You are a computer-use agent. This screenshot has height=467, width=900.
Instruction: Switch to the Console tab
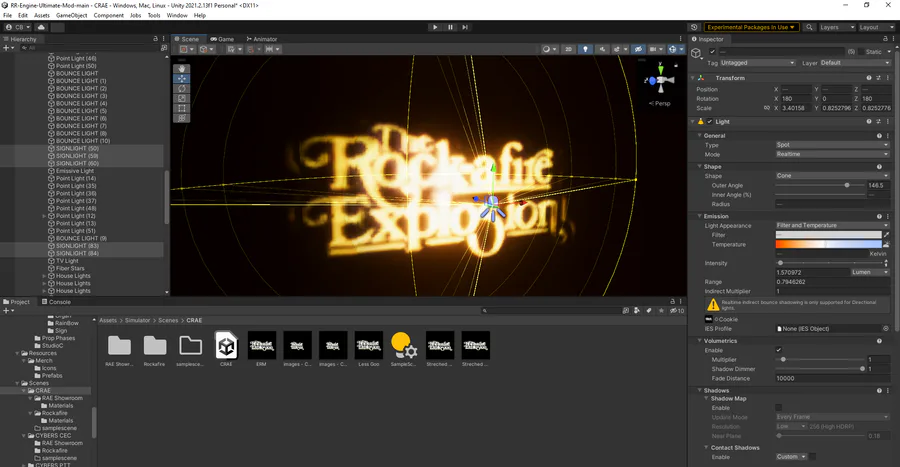click(56, 302)
